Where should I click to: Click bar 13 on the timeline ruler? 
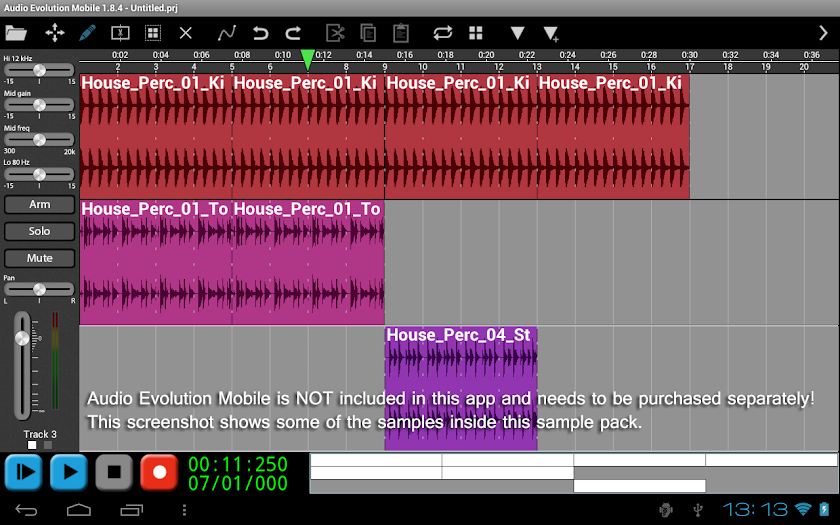pyautogui.click(x=537, y=67)
